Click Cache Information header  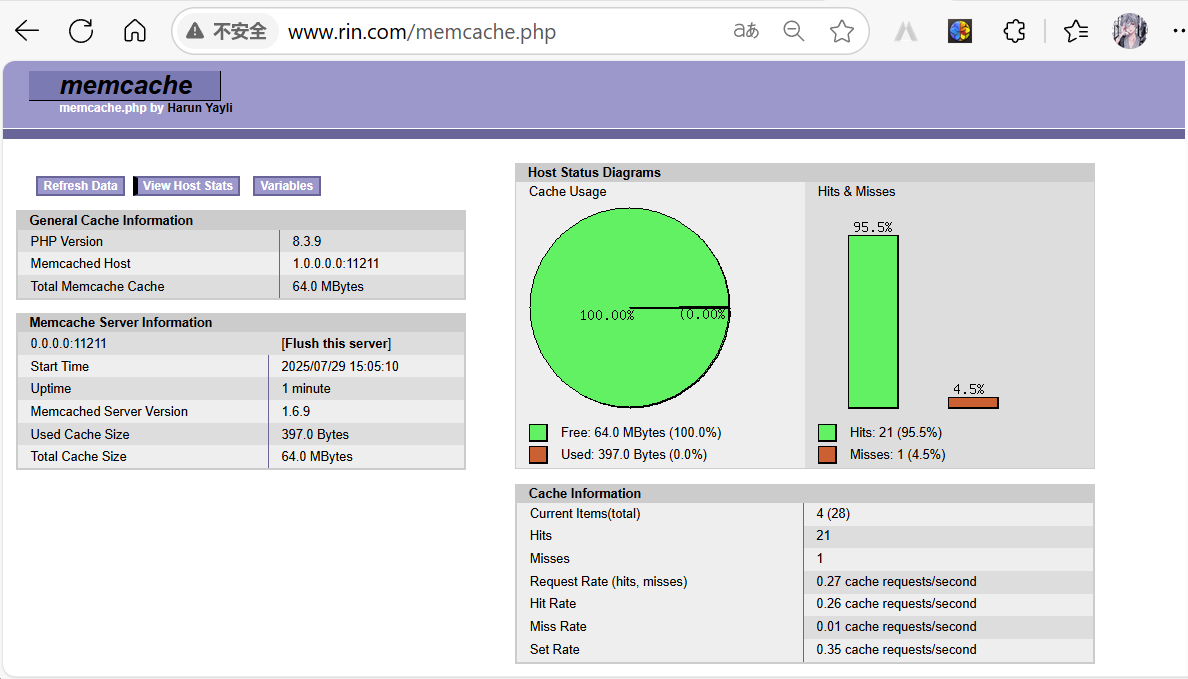(x=805, y=493)
